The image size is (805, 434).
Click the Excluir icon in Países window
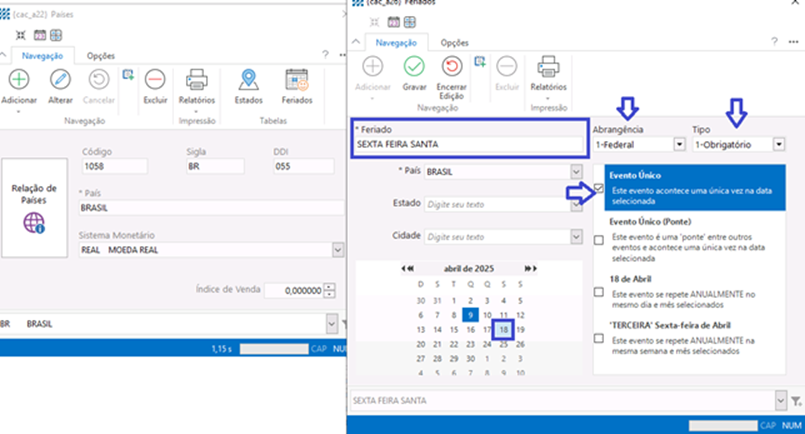click(154, 80)
